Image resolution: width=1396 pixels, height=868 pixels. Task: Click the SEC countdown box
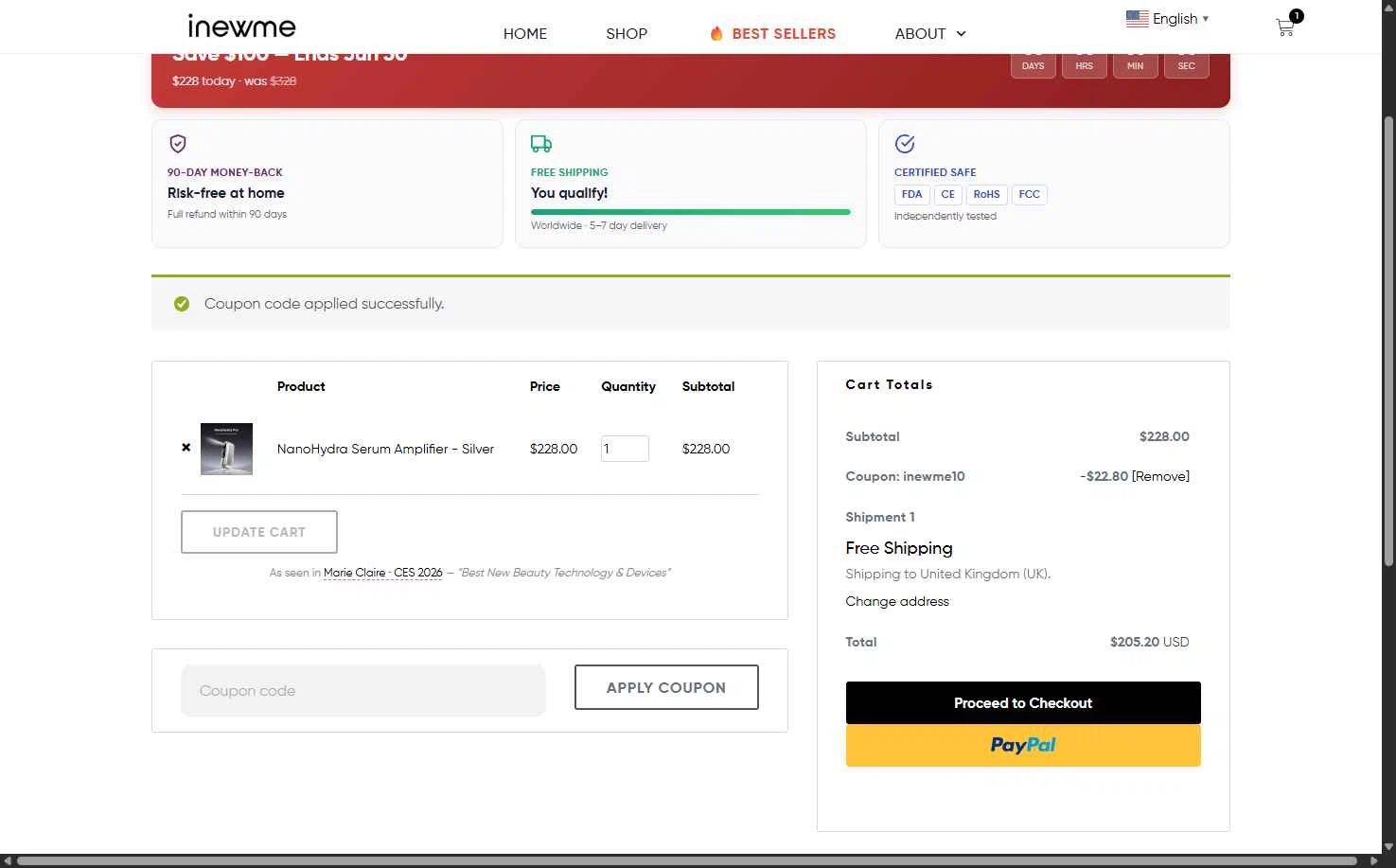click(1187, 65)
